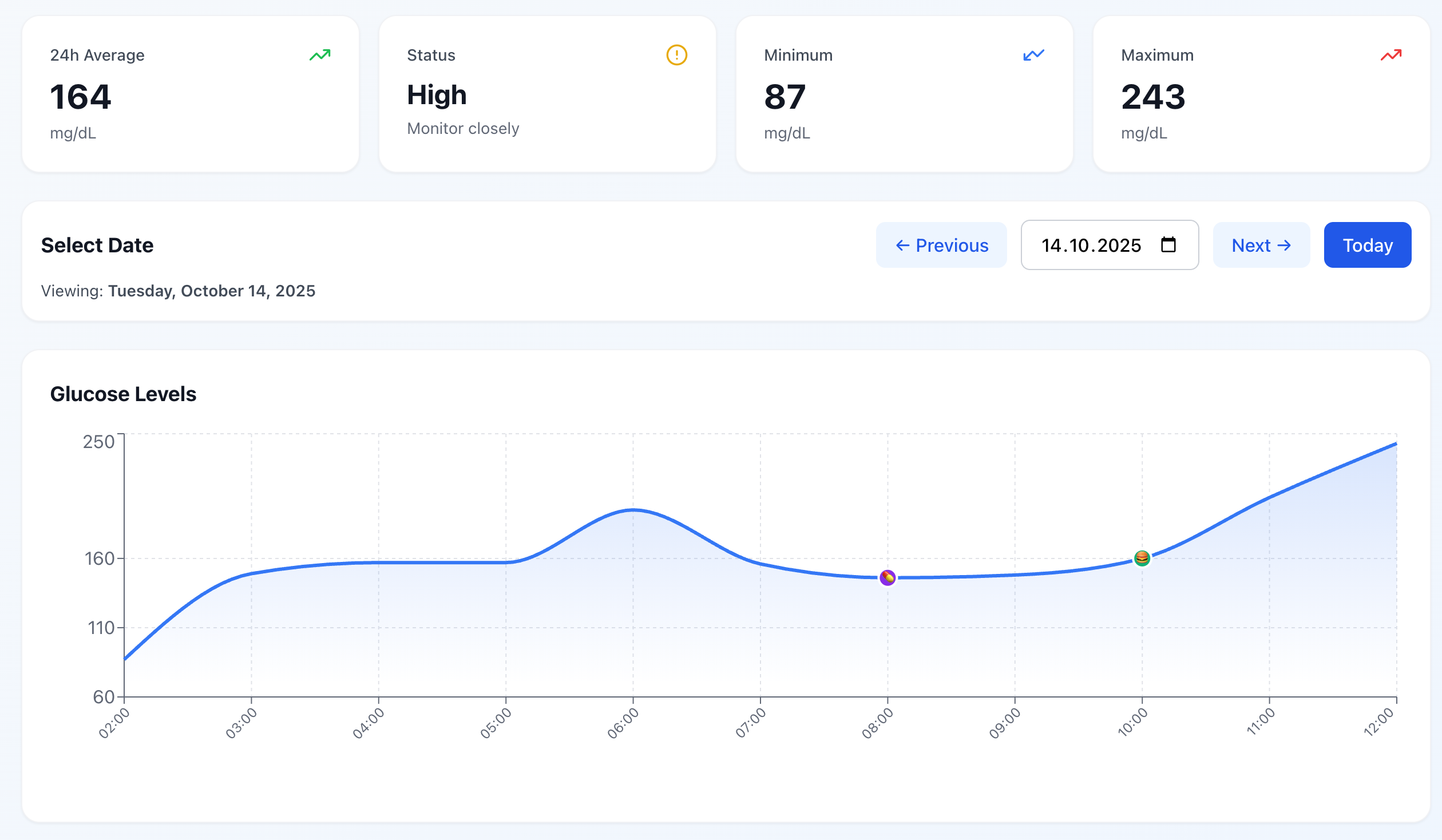This screenshot has height=840, width=1442.
Task: Jump to Today's date
Action: (1367, 245)
